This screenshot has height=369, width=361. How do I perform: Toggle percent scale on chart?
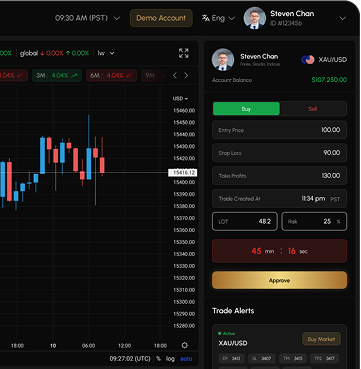click(x=158, y=359)
